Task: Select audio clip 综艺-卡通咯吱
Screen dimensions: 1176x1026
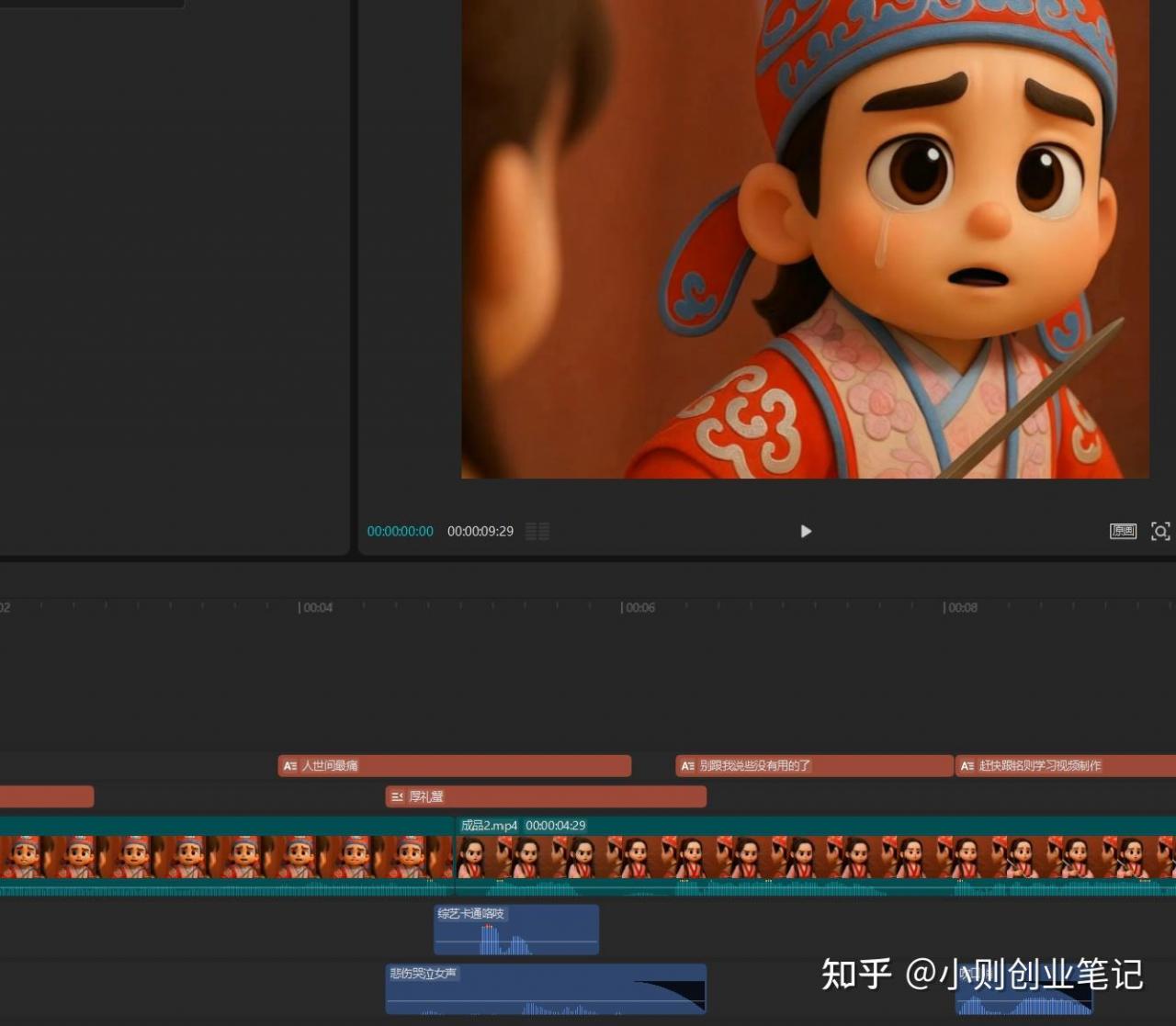Action: point(516,930)
